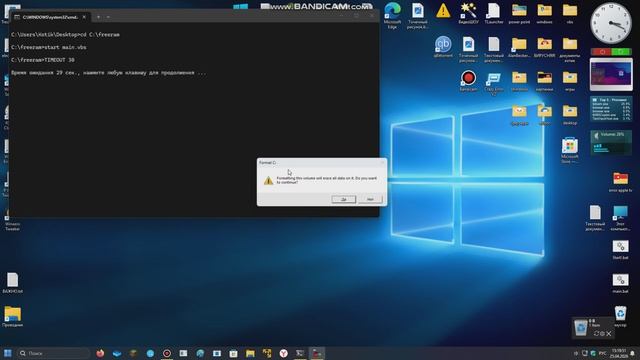Viewport: 640px width, 360px height.
Task: Click the refresh icon in recycle bin gadget
Action: (596, 334)
